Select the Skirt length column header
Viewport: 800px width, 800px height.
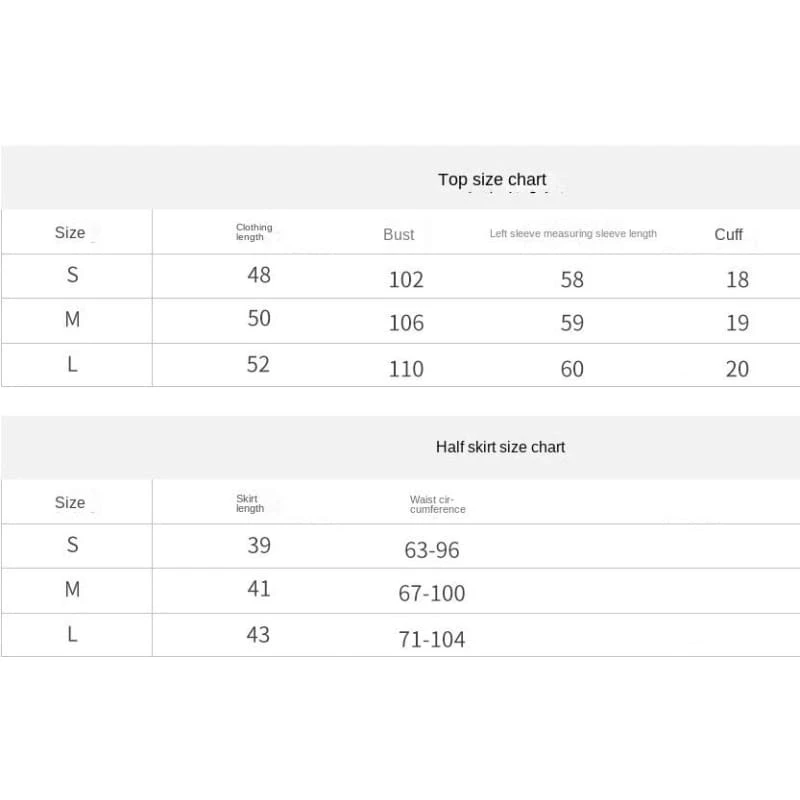coord(249,503)
